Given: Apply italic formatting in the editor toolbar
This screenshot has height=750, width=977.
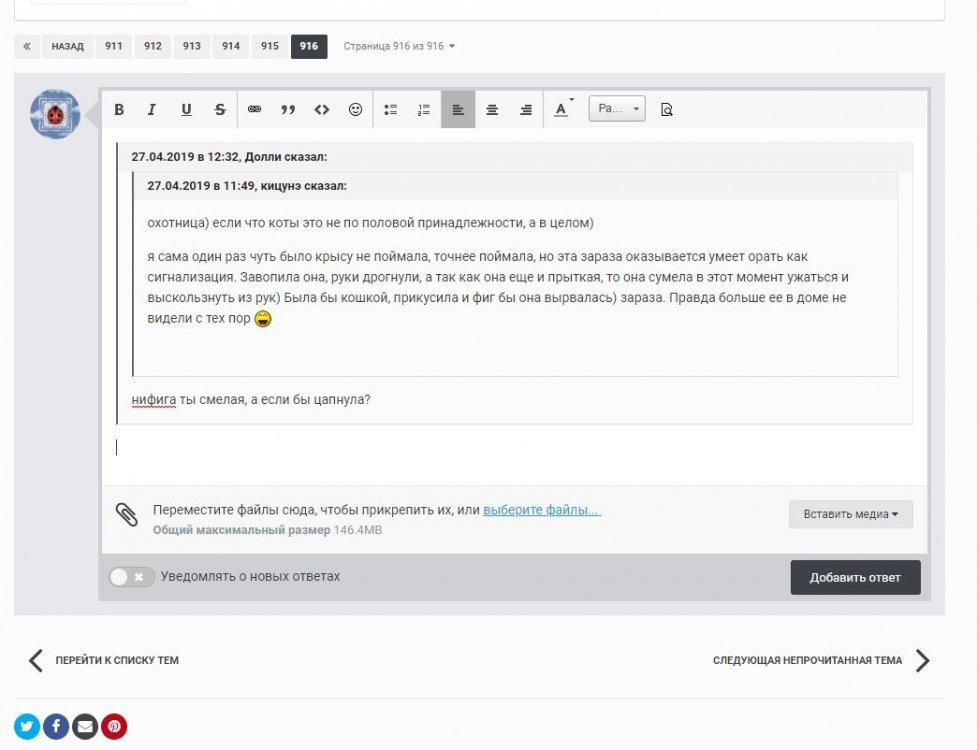Looking at the screenshot, I should (x=152, y=110).
